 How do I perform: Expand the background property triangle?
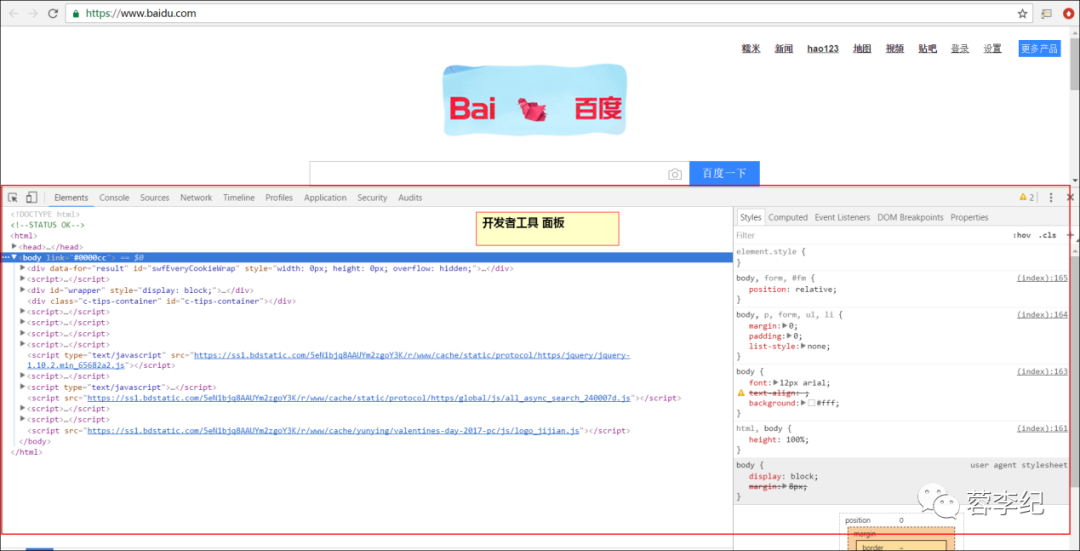[803, 403]
